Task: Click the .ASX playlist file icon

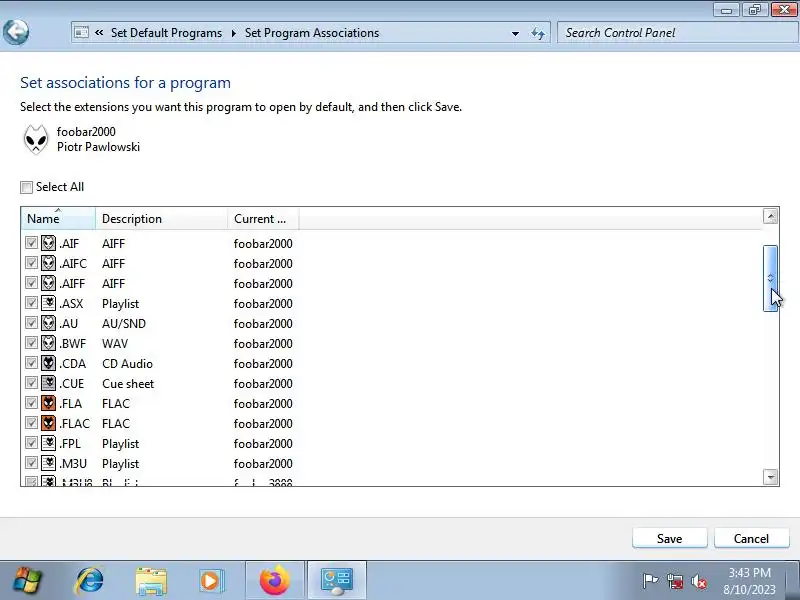Action: click(48, 303)
